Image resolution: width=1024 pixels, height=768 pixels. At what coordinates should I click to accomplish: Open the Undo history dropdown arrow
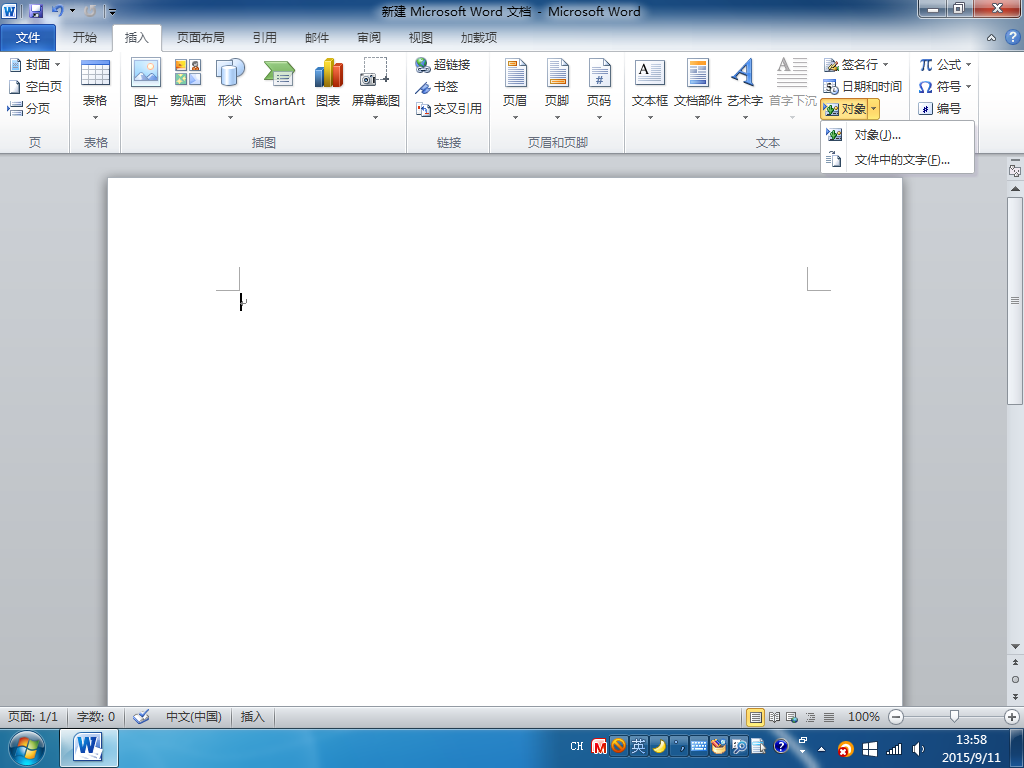click(x=72, y=11)
